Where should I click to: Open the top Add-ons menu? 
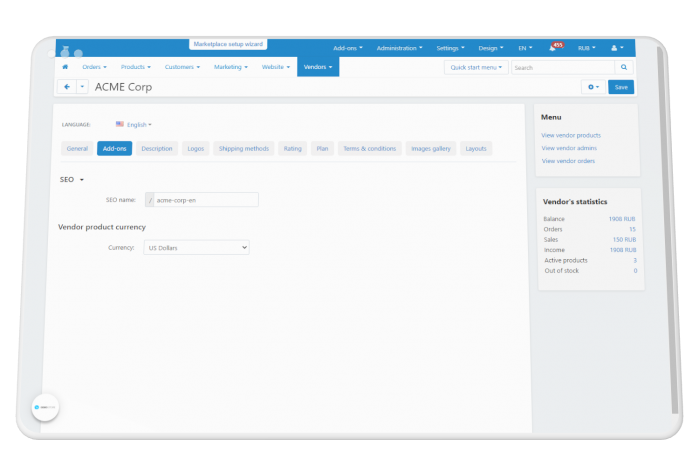click(x=348, y=48)
